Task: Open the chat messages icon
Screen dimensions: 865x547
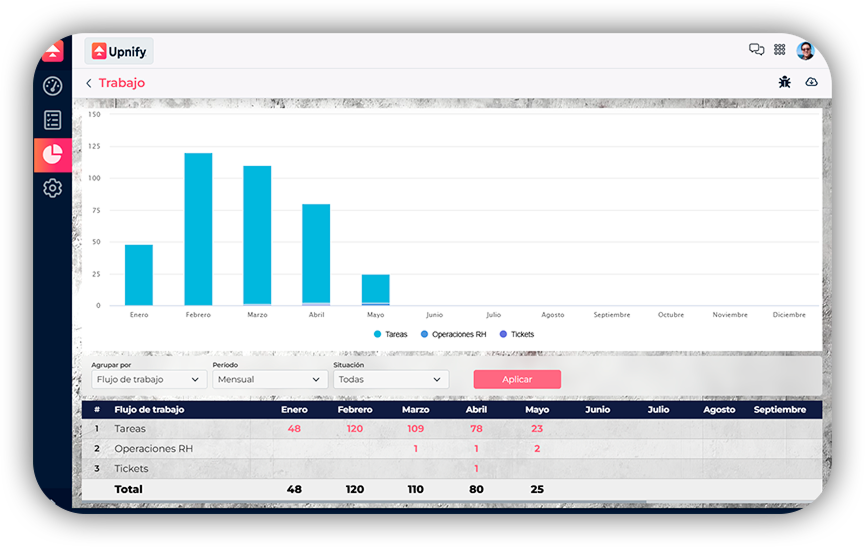Action: pos(757,50)
